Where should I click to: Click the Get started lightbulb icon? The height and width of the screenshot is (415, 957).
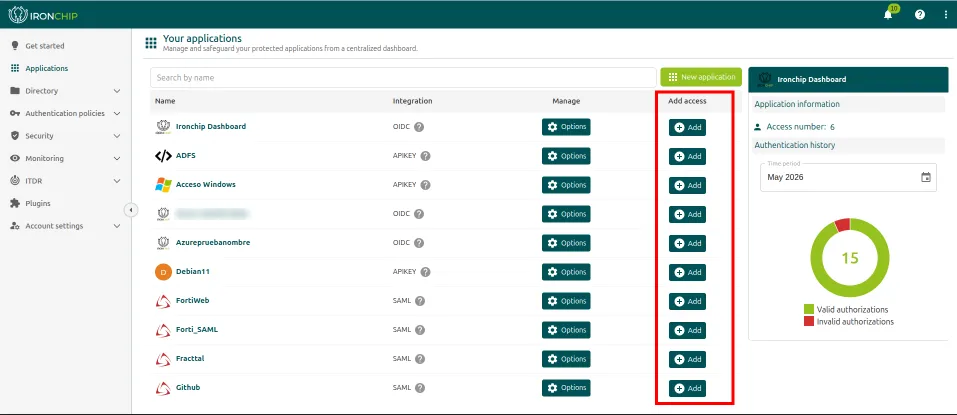pos(15,46)
